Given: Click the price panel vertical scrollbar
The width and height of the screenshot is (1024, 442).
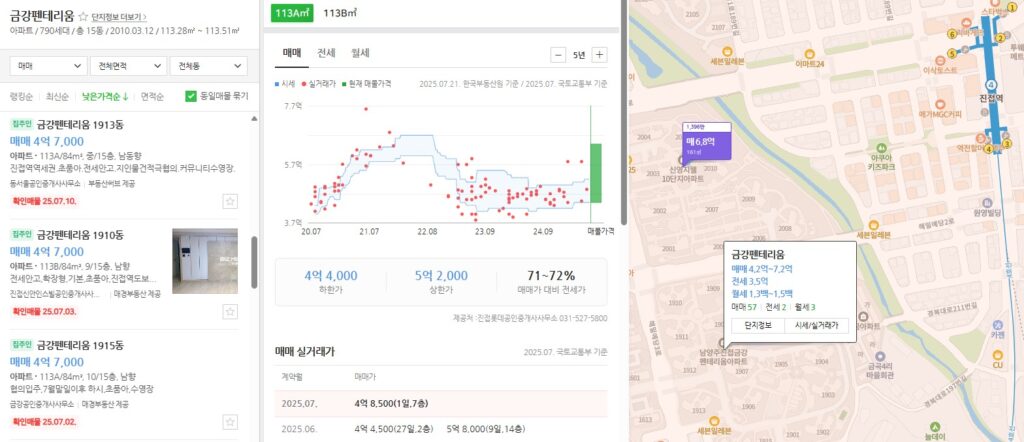Looking at the screenshot, I should (x=622, y=111).
